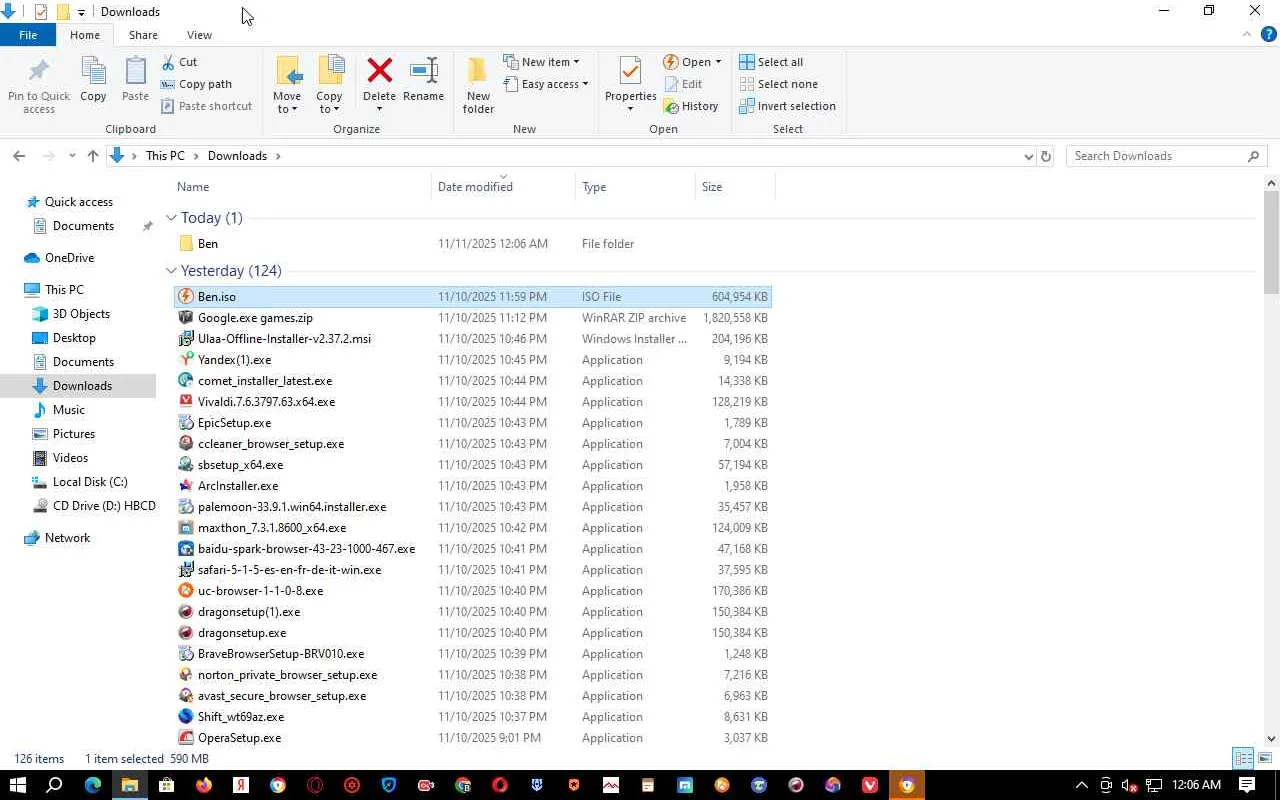Open Customize Quick Access Toolbar dropdown
Image resolution: width=1280 pixels, height=800 pixels.
point(81,12)
